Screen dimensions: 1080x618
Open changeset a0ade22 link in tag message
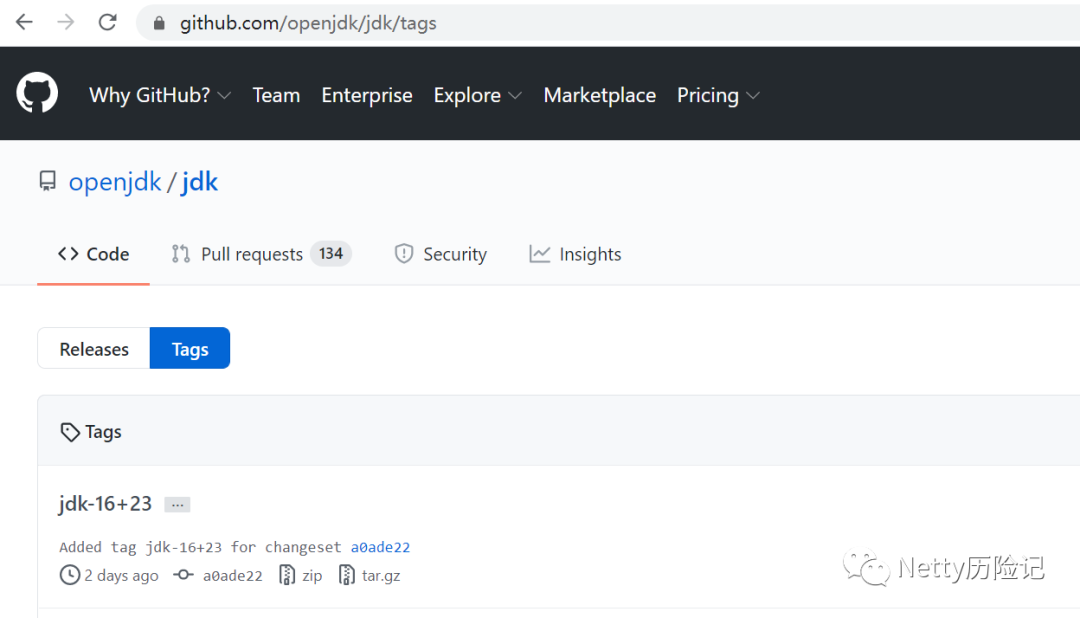pos(380,547)
